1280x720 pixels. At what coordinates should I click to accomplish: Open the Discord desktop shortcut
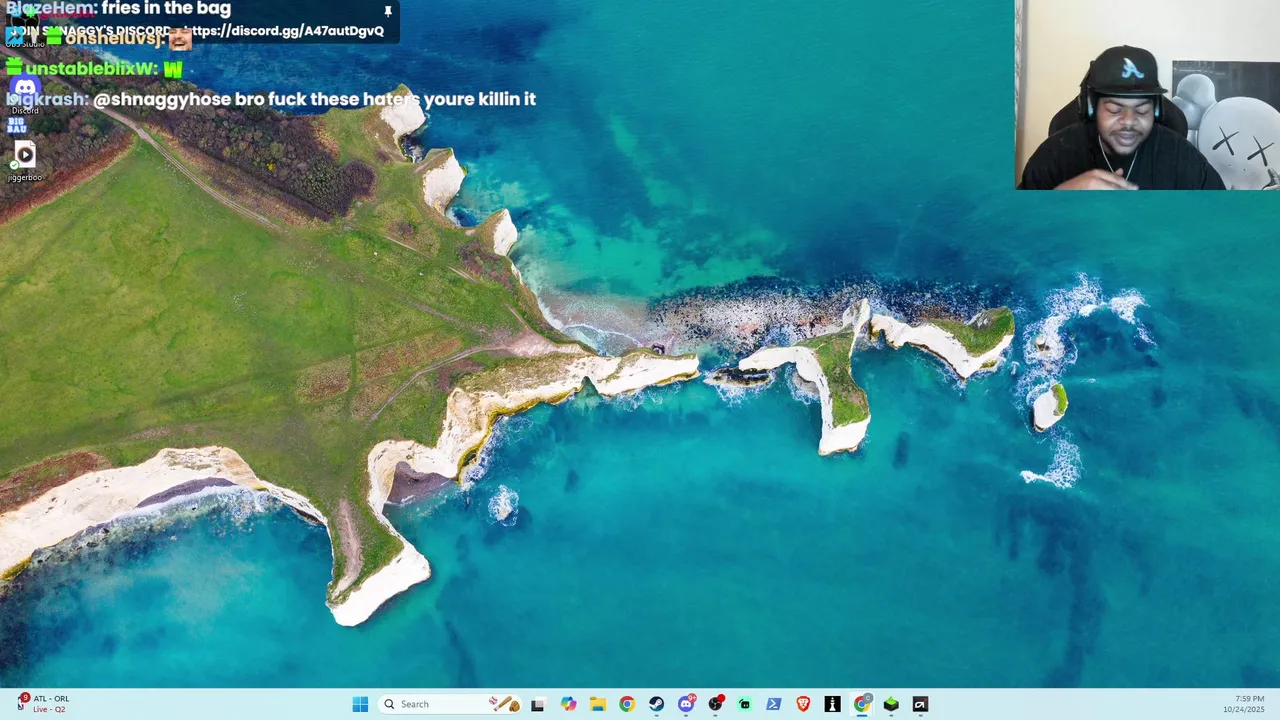[x=25, y=95]
